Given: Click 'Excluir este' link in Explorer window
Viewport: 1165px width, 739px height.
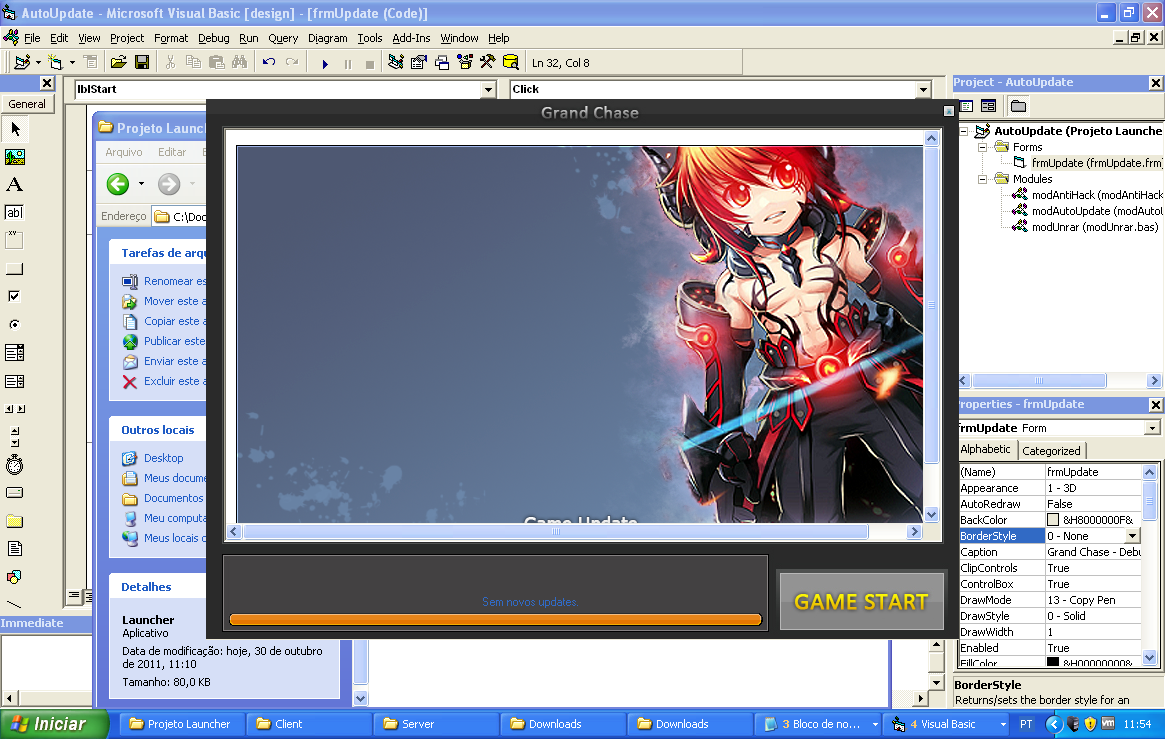Looking at the screenshot, I should 175,381.
